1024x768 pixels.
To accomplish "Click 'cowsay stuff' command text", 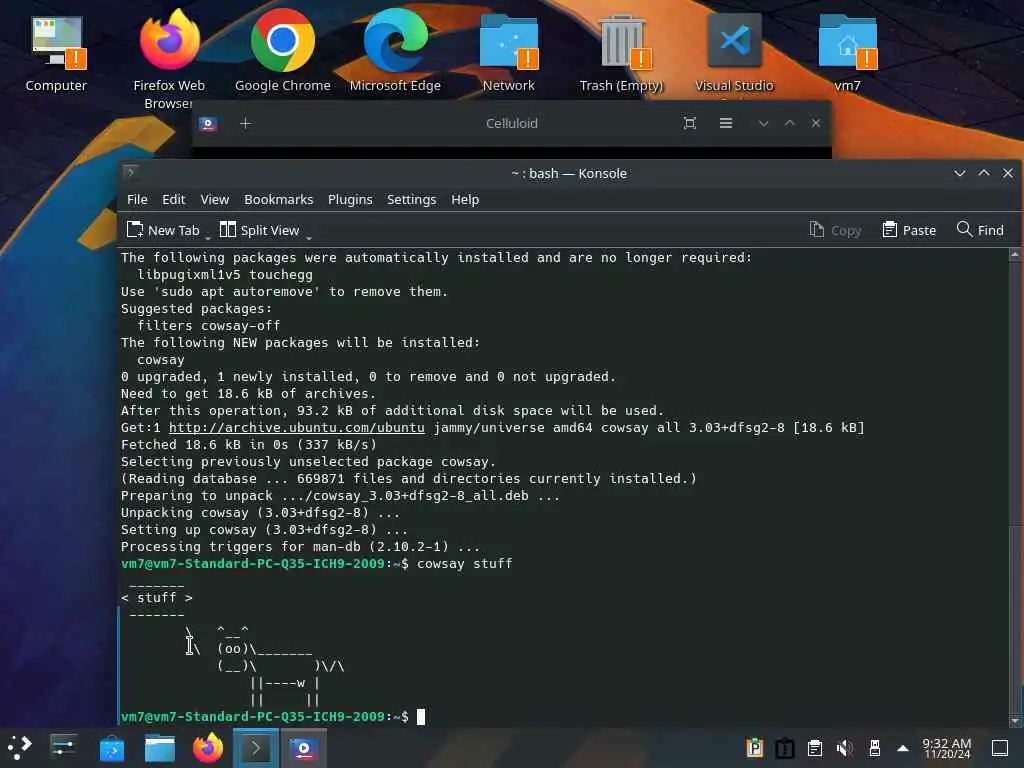I will (464, 564).
